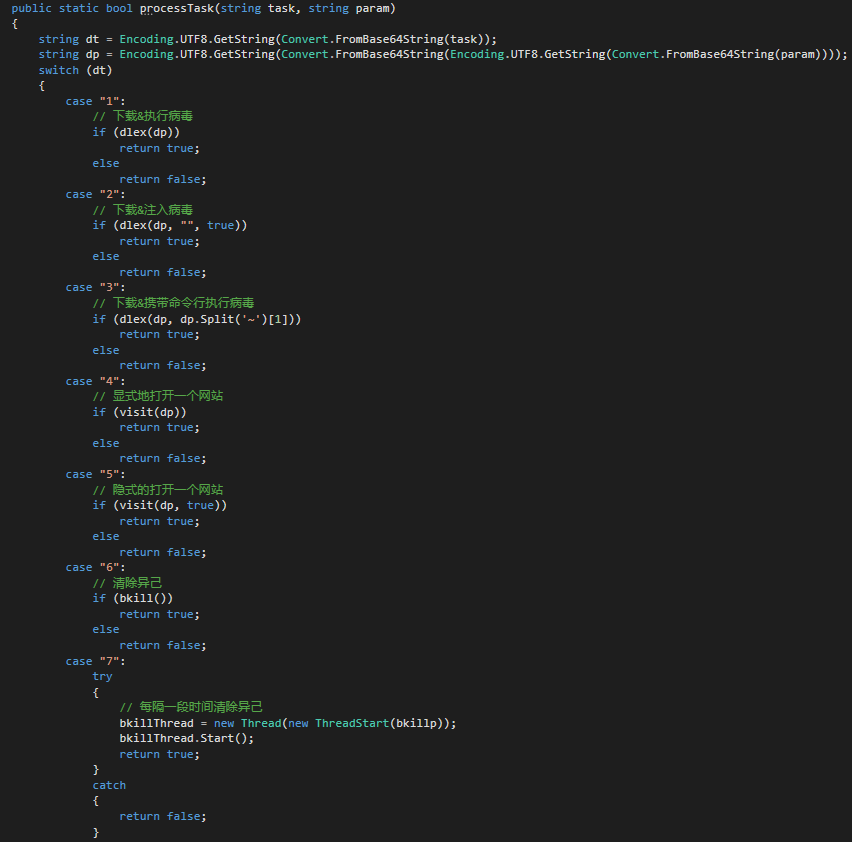Select the 'string param' parameter in the signature
Image resolution: width=852 pixels, height=842 pixels.
[349, 9]
